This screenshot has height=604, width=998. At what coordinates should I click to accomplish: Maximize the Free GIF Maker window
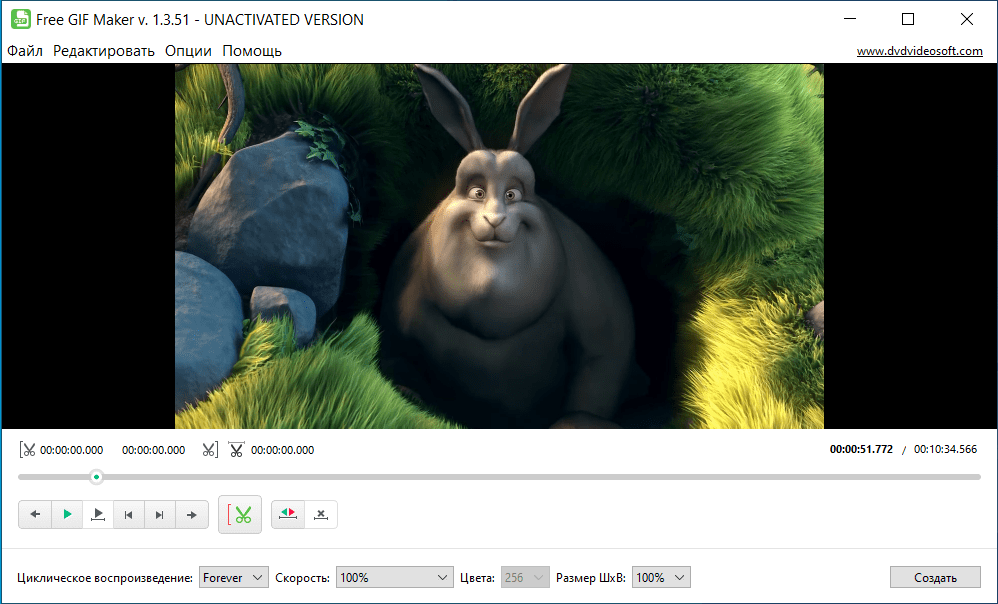(x=908, y=19)
